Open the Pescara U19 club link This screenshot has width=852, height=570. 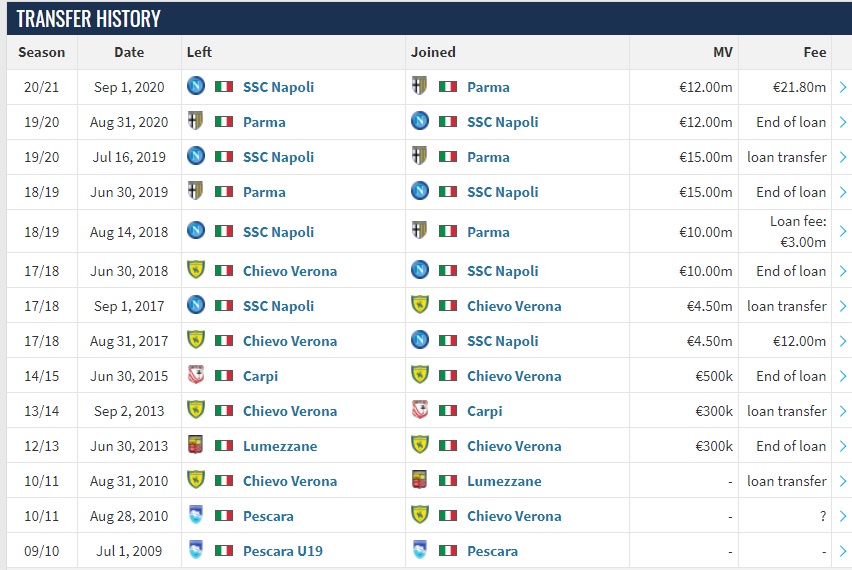tap(283, 551)
